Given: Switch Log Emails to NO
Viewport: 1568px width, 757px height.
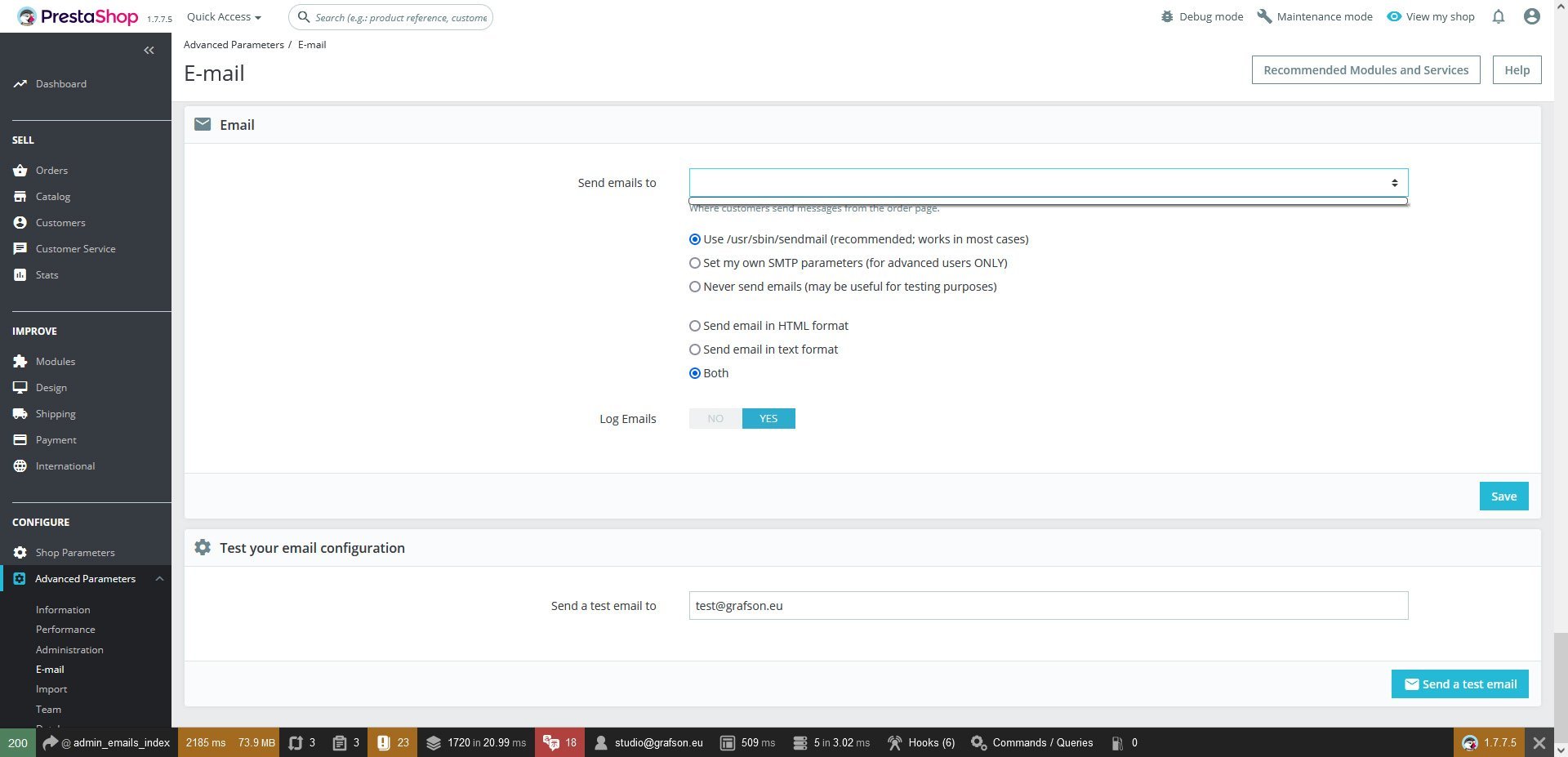Looking at the screenshot, I should coord(715,419).
